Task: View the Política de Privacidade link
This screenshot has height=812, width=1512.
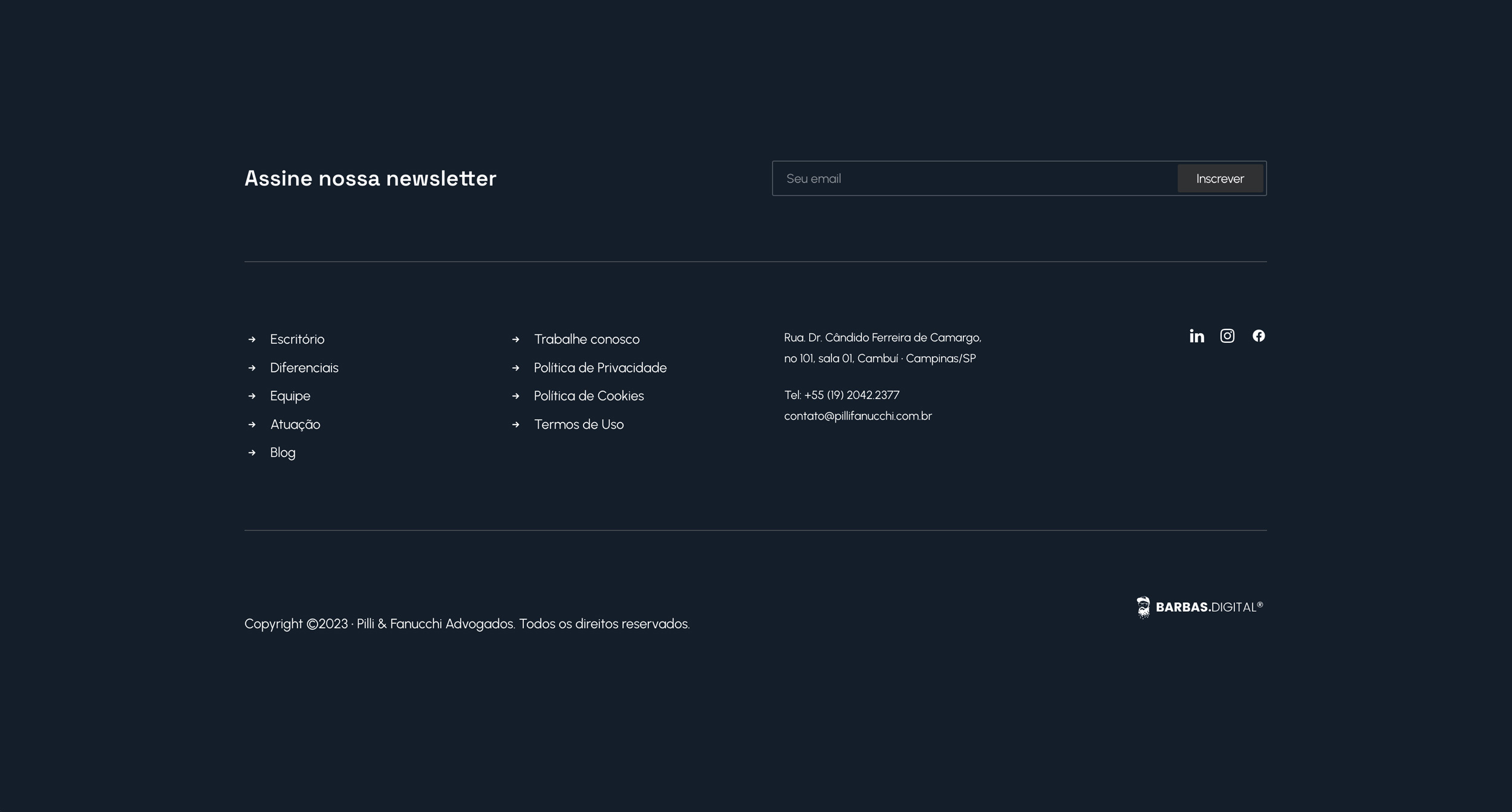Action: 600,368
